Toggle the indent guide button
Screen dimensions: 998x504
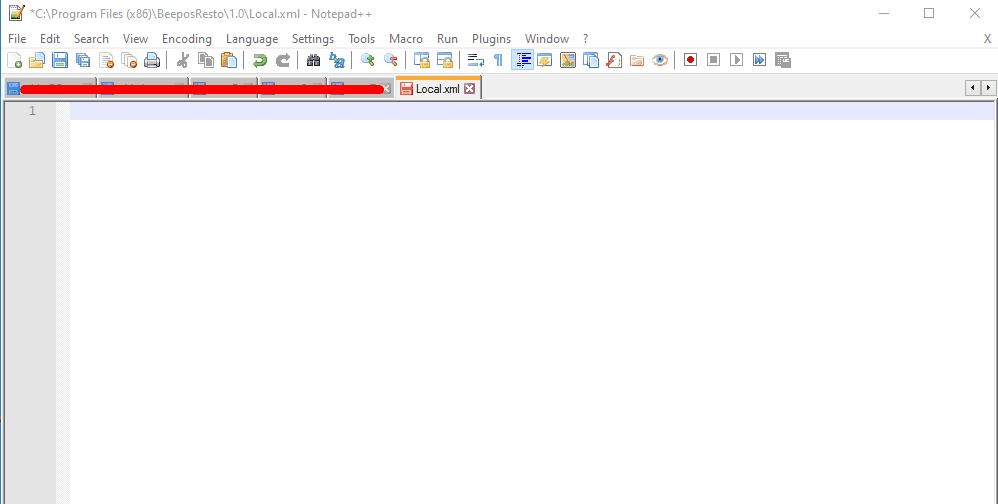pos(522,60)
